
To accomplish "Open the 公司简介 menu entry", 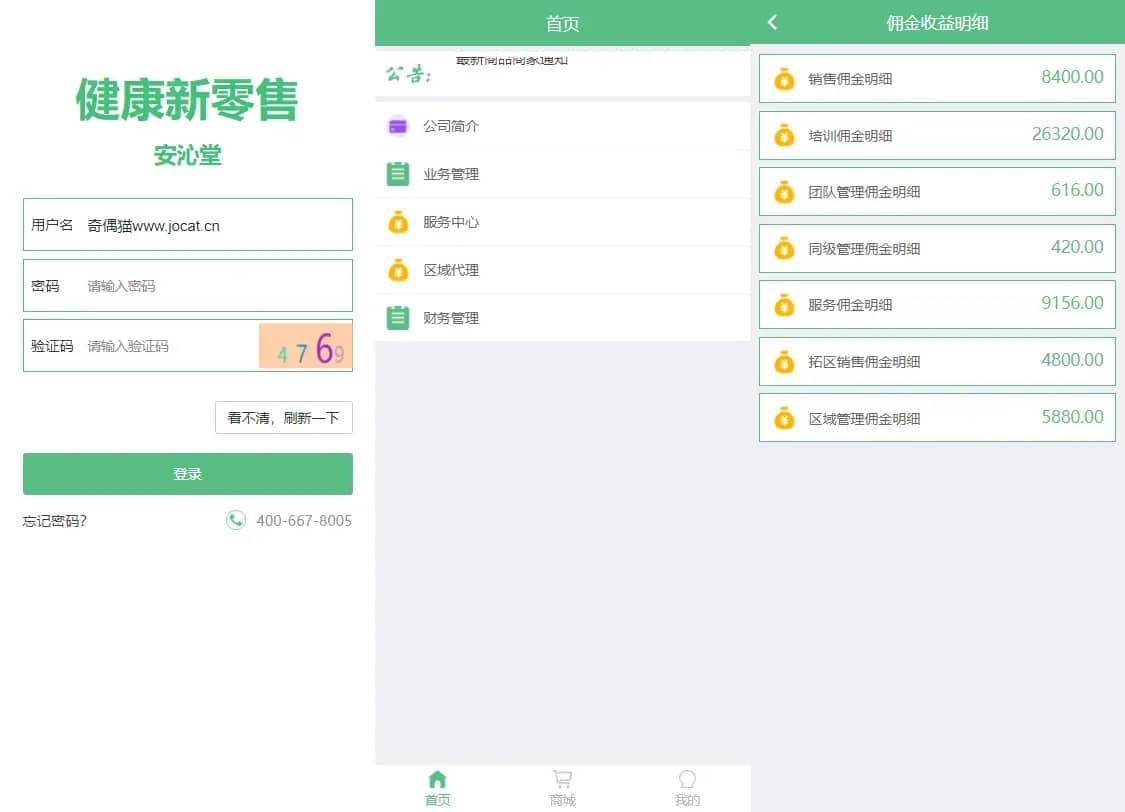I will (x=562, y=126).
